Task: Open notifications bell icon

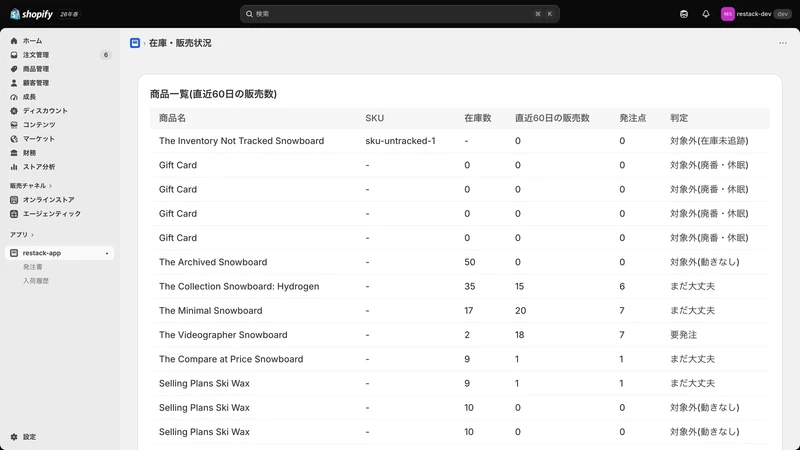Action: (x=706, y=14)
